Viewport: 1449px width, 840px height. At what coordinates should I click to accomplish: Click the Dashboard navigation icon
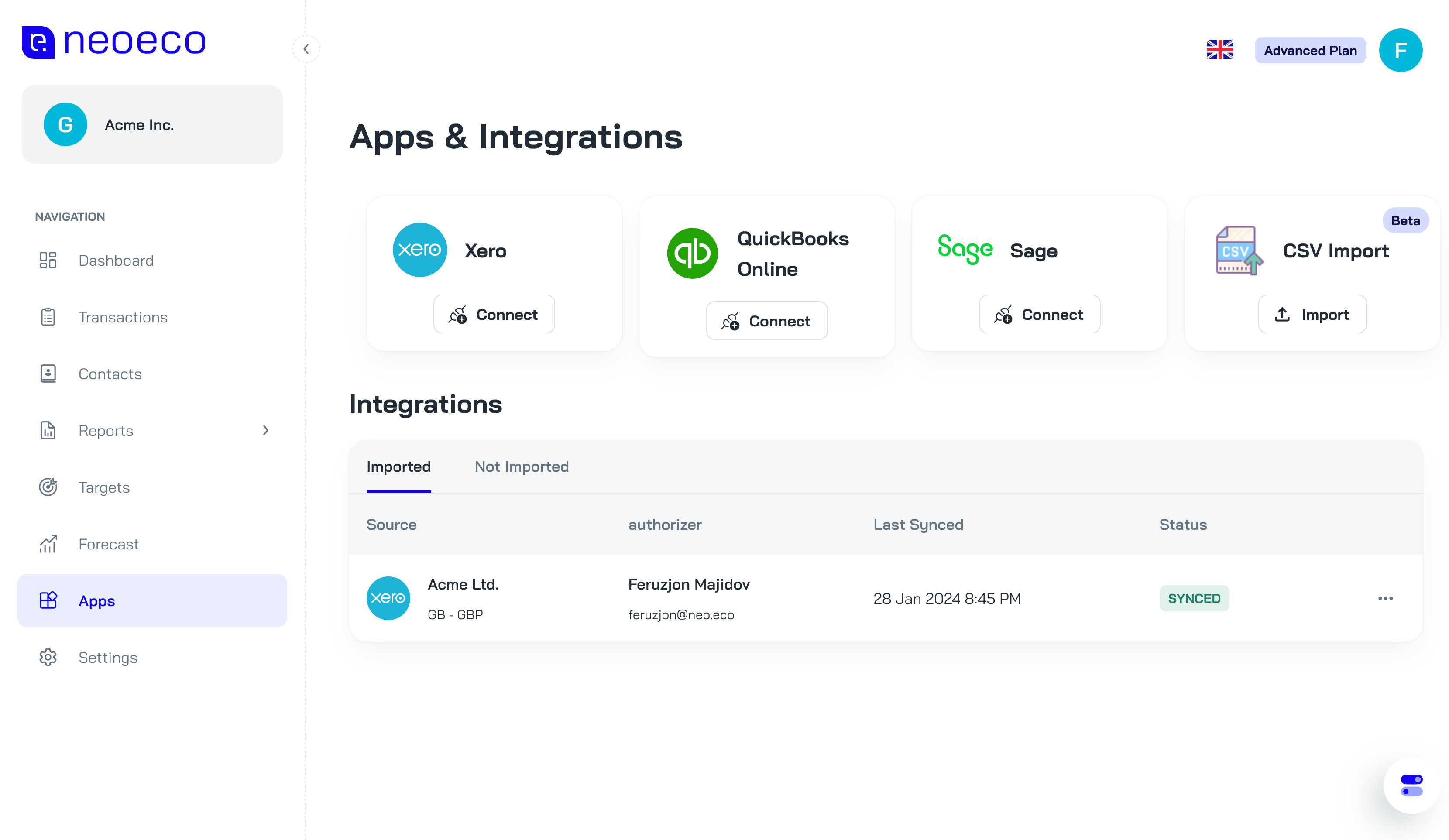click(48, 260)
